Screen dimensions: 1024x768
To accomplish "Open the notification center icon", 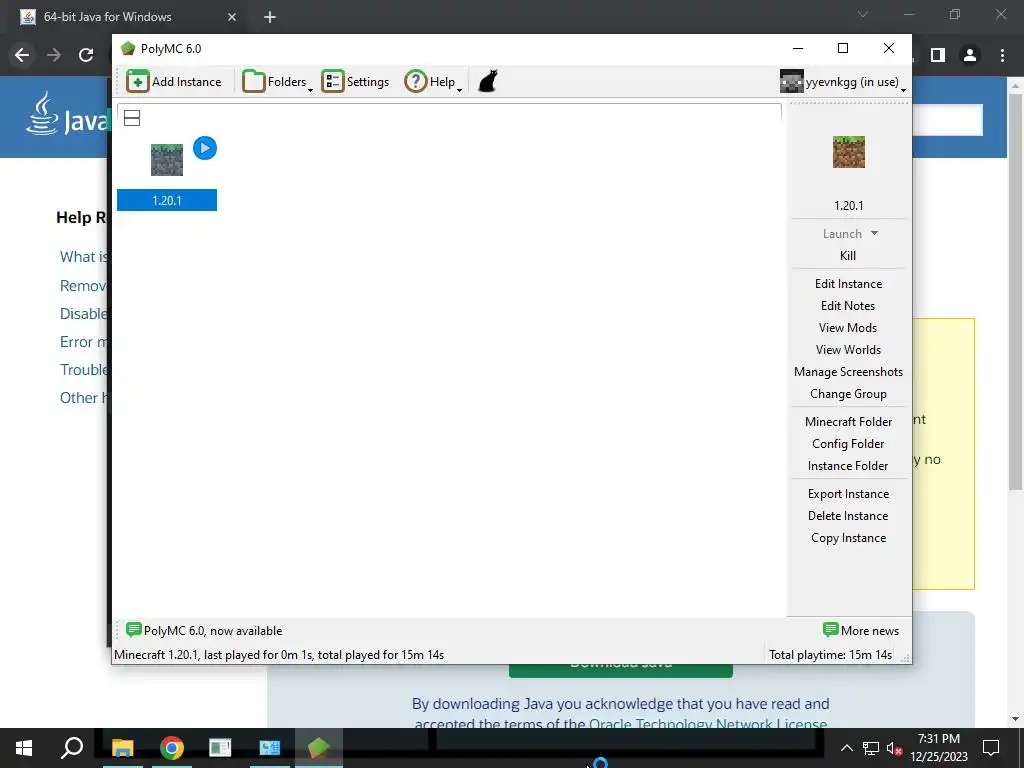I will (991, 748).
